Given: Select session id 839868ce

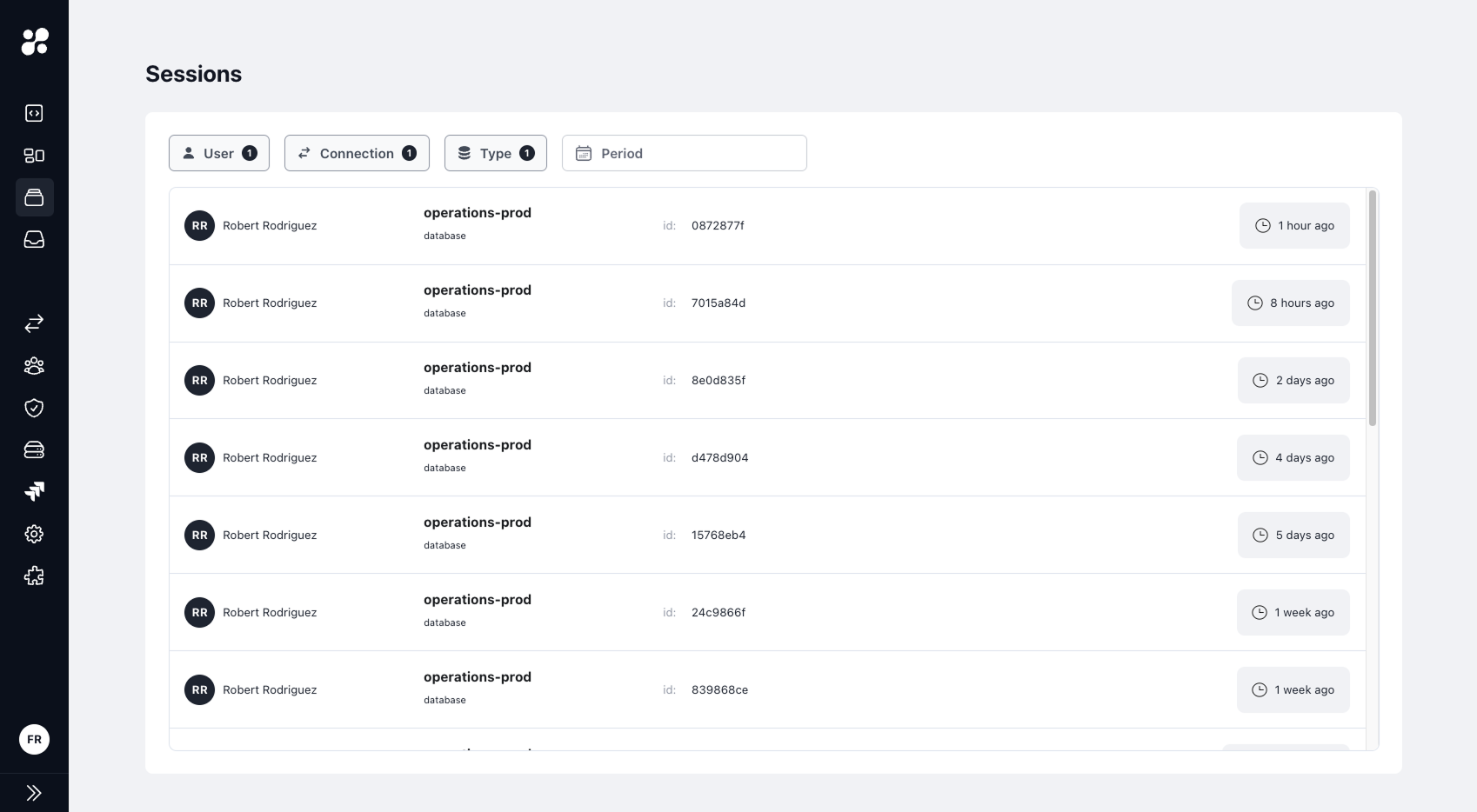Looking at the screenshot, I should tap(720, 690).
